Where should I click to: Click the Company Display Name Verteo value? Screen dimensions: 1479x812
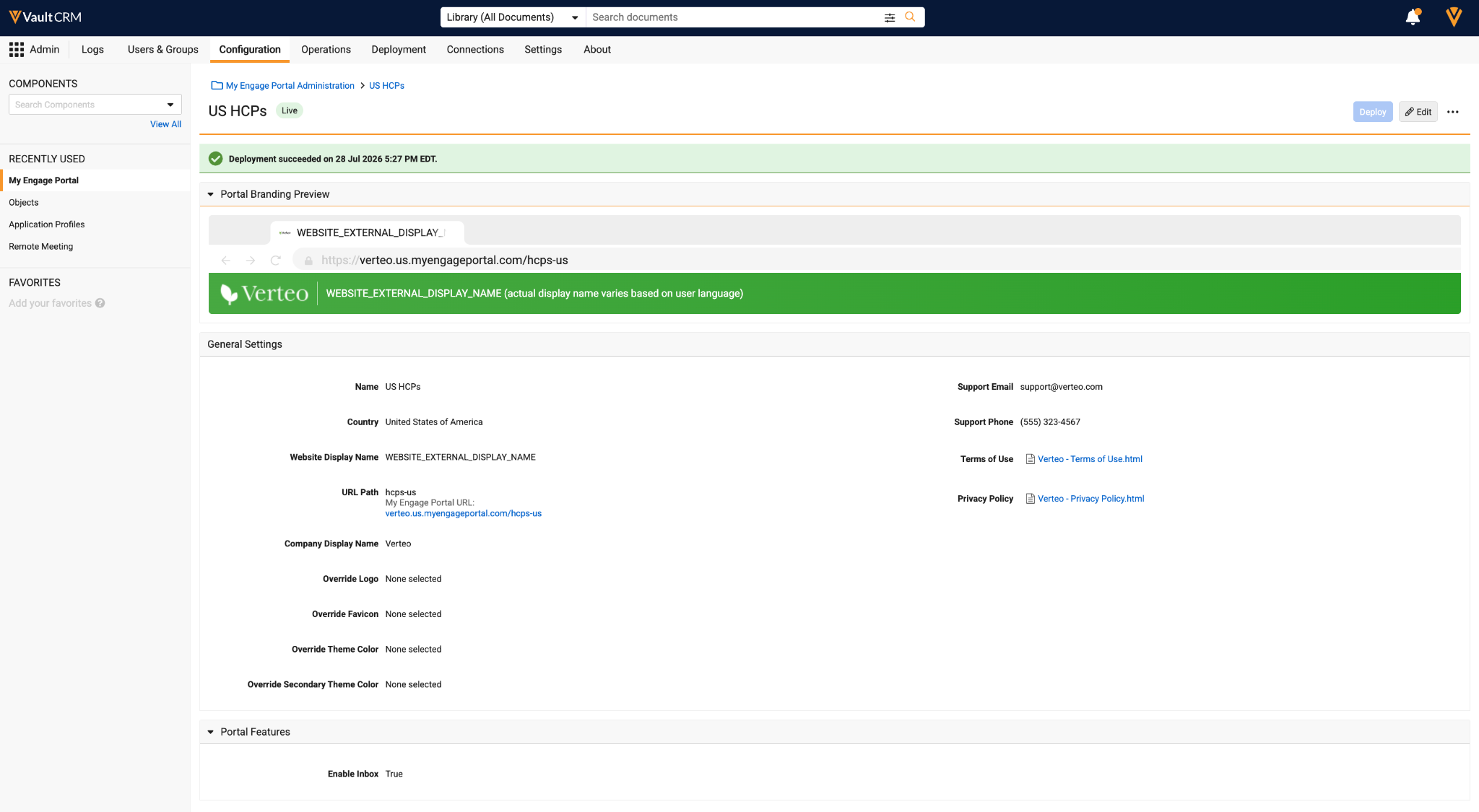(398, 543)
